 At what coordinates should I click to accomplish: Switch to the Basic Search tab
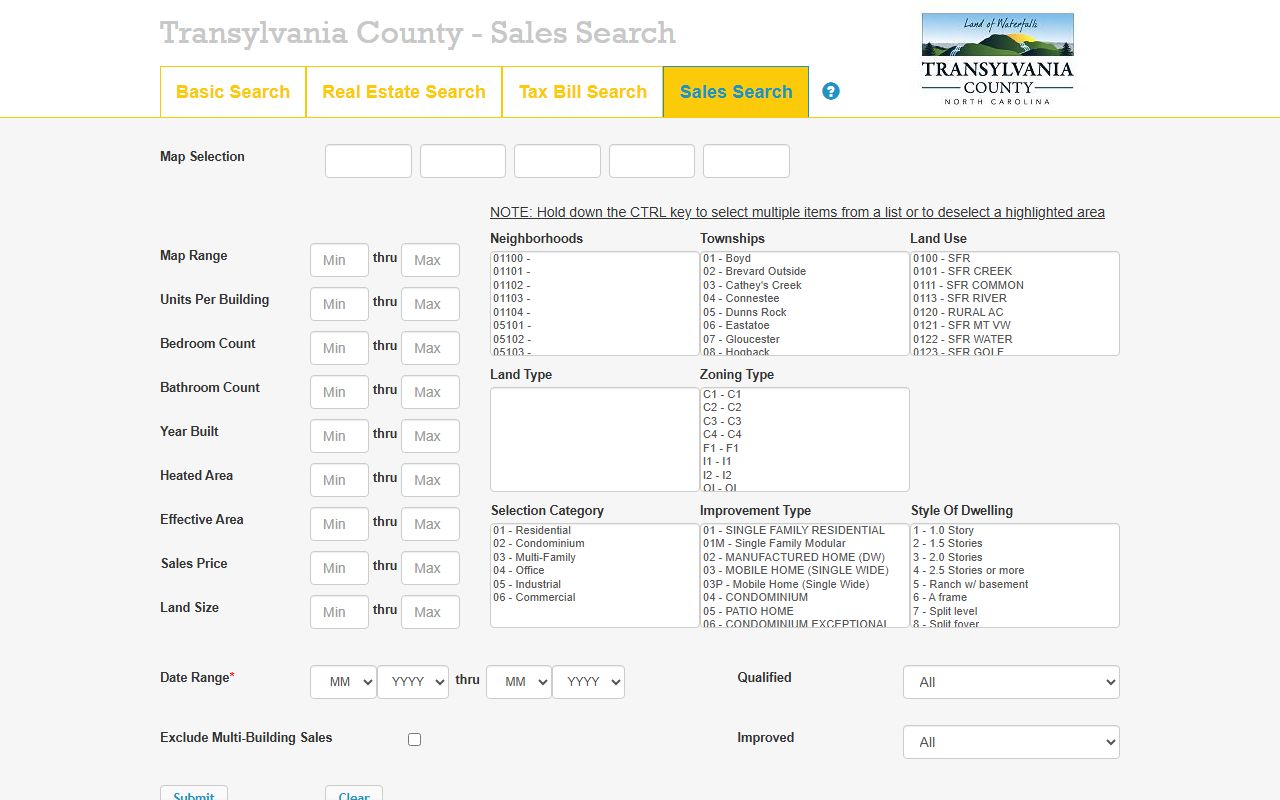point(233,92)
